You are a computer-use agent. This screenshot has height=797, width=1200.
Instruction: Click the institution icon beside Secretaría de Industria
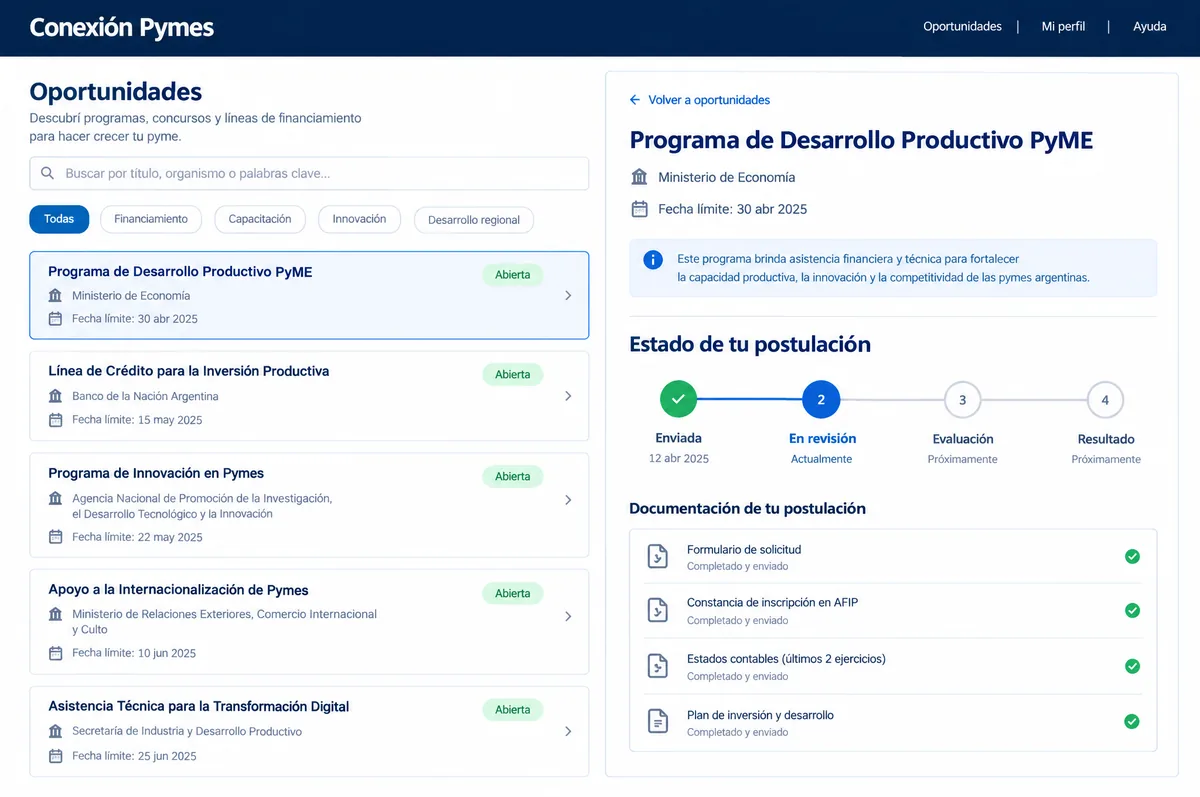55,731
